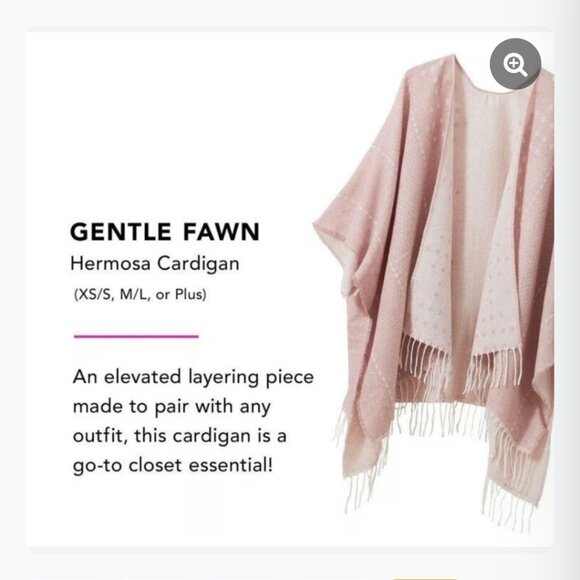Click the GENTLE FAWN brand heading
Screen dimensions: 580x580
coord(165,232)
